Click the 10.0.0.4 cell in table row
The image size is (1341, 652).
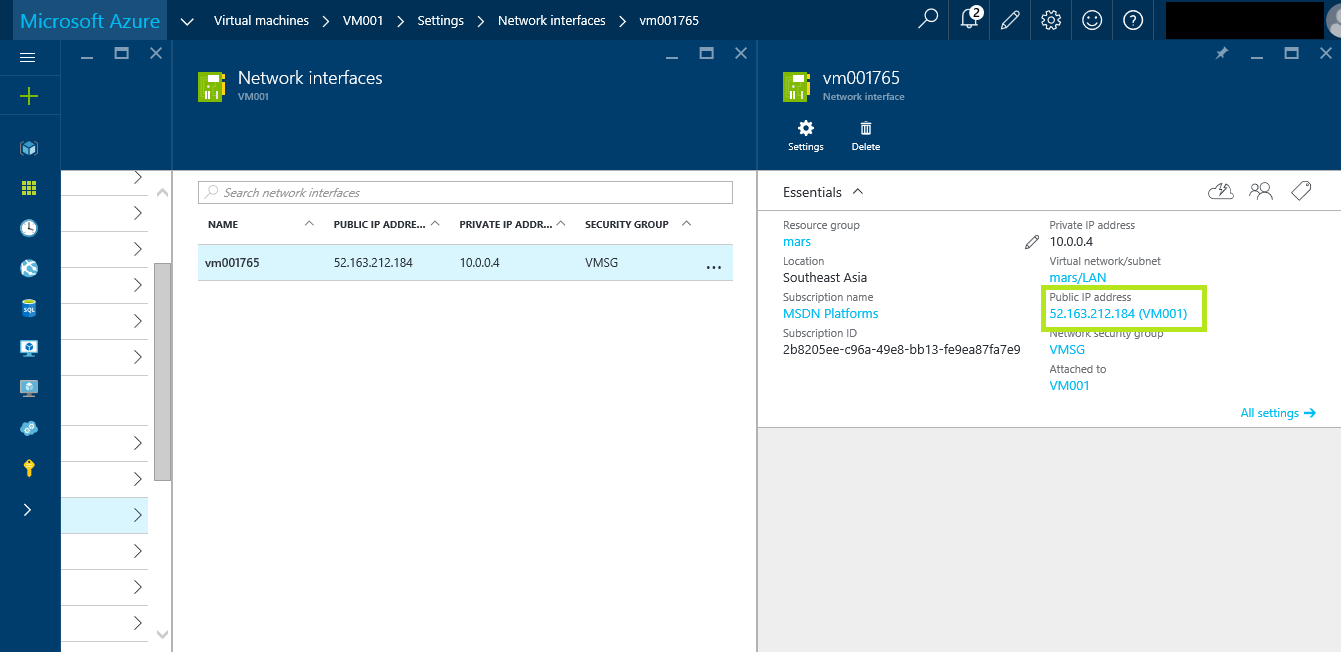point(479,263)
